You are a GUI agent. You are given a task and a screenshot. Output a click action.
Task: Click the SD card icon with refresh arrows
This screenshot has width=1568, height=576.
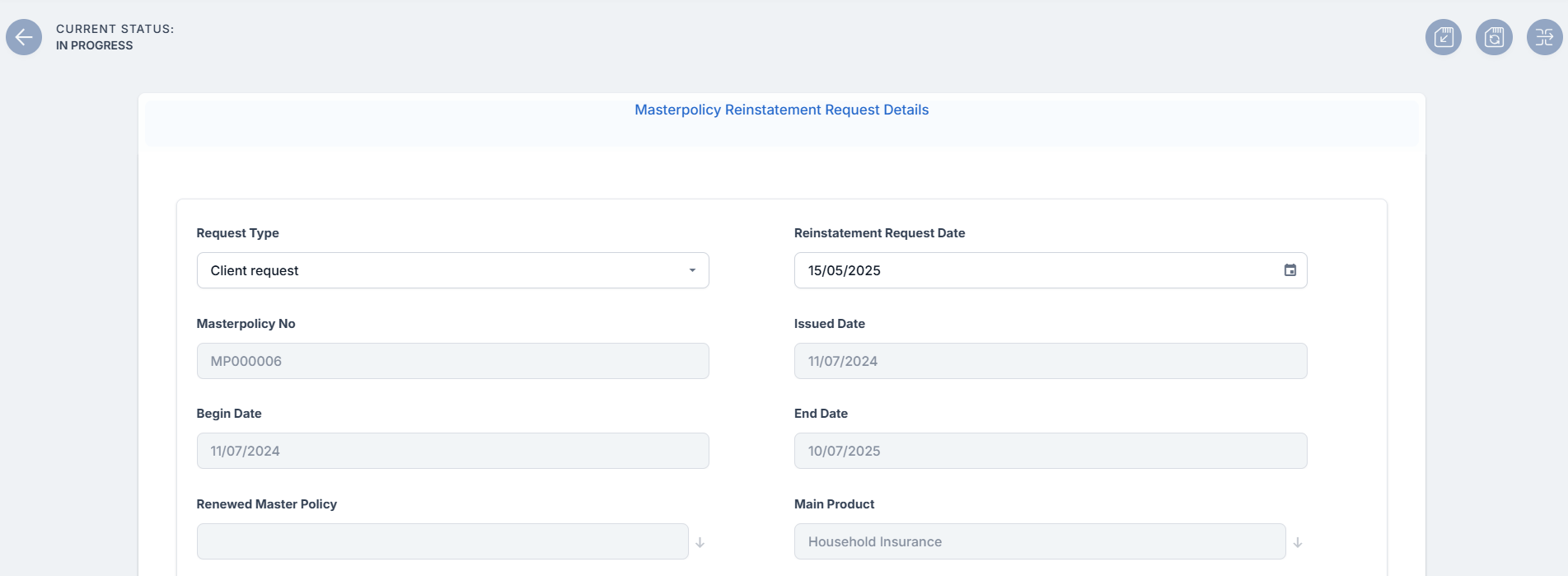click(1494, 37)
